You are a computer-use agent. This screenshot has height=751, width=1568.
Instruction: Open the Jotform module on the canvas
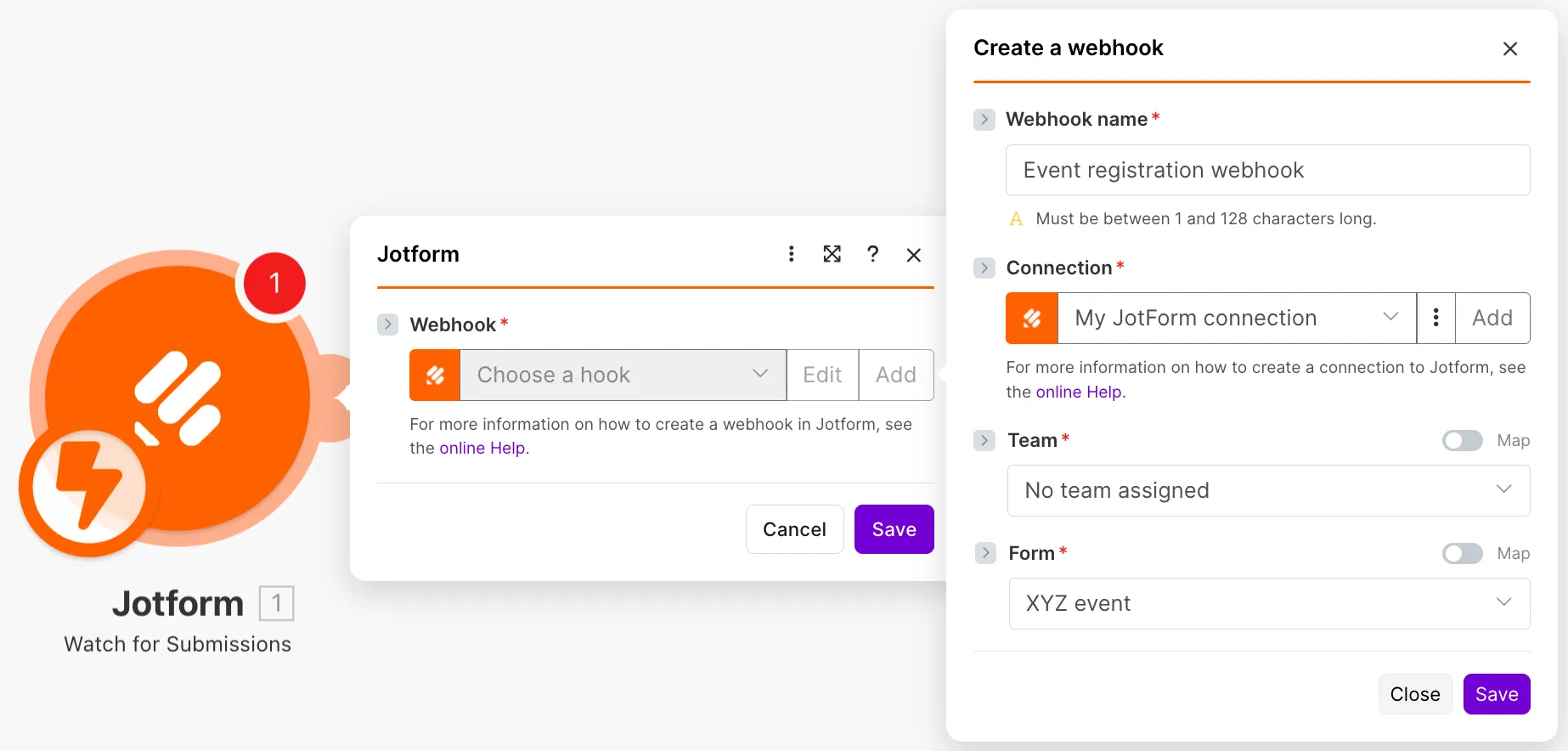(x=178, y=397)
